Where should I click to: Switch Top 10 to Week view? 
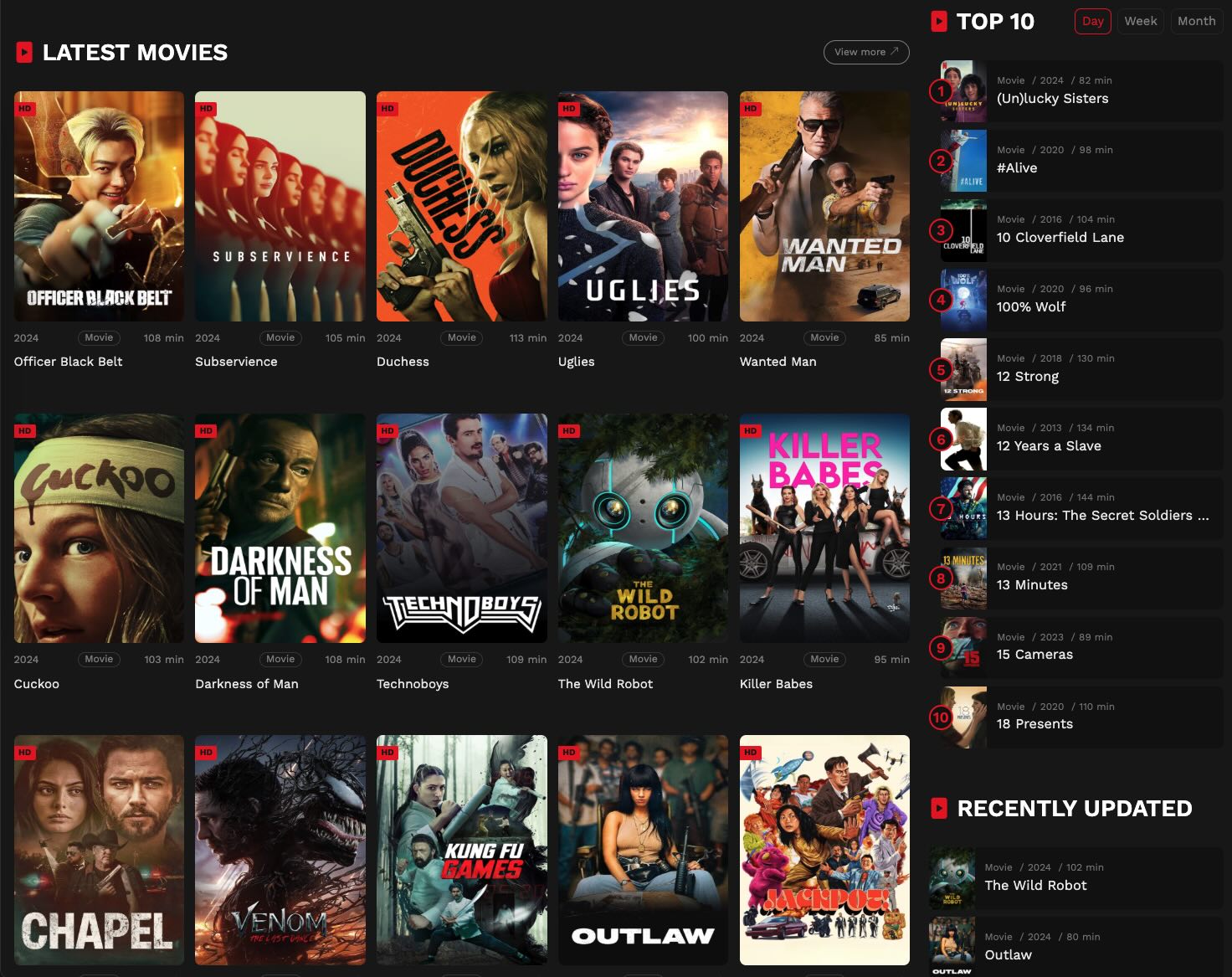click(x=1140, y=21)
